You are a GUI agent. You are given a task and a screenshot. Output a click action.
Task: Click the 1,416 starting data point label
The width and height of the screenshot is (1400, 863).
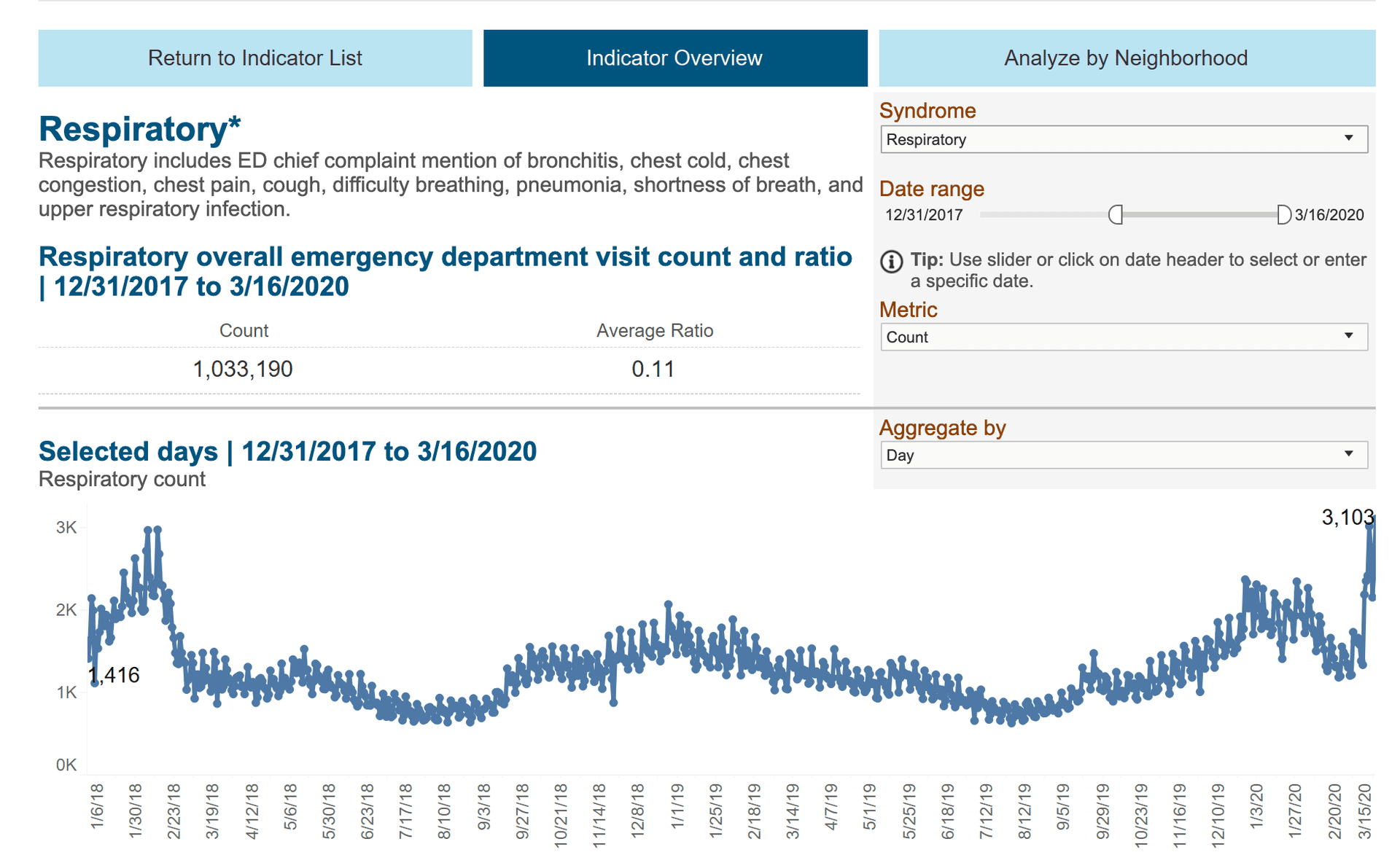[x=114, y=675]
